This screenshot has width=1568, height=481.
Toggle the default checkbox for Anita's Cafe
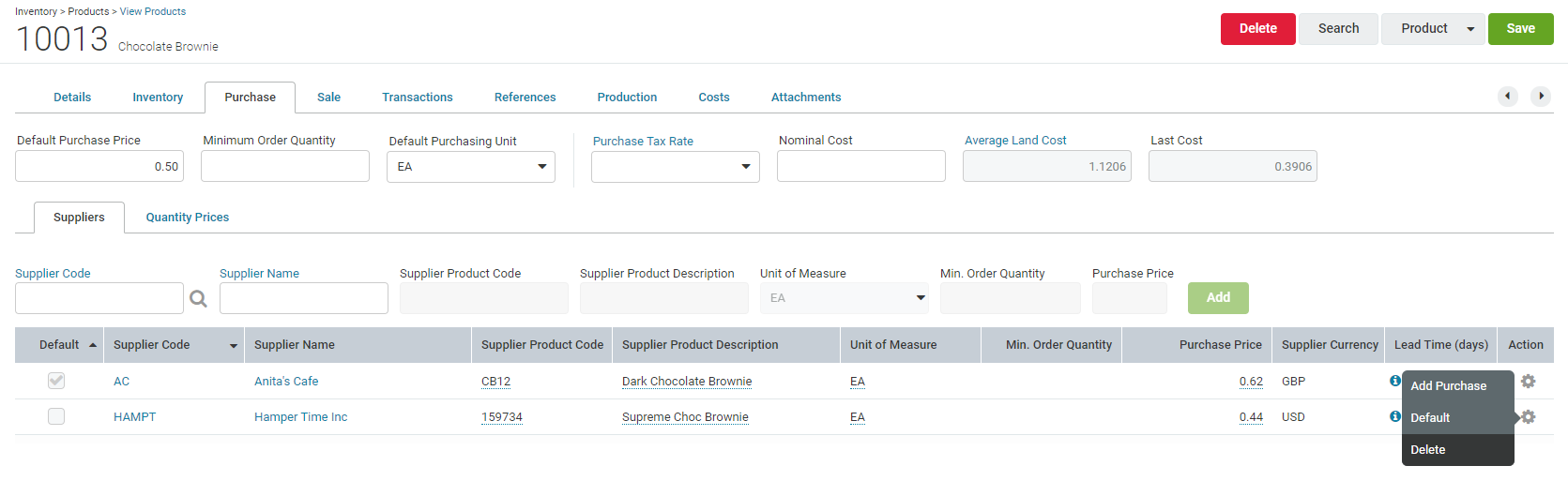[x=56, y=381]
